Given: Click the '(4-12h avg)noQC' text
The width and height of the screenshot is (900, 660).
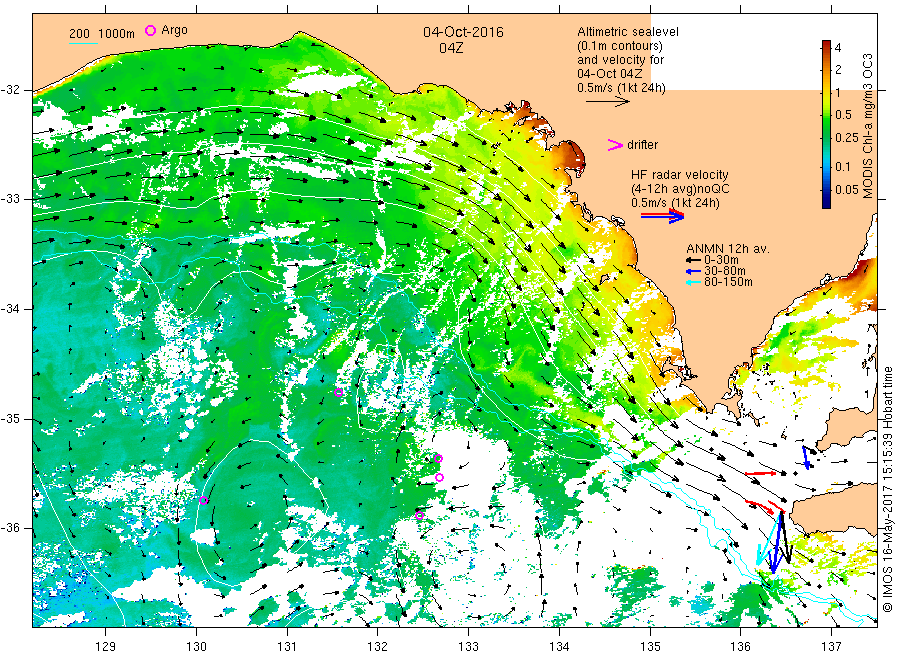Looking at the screenshot, I should 680,189.
